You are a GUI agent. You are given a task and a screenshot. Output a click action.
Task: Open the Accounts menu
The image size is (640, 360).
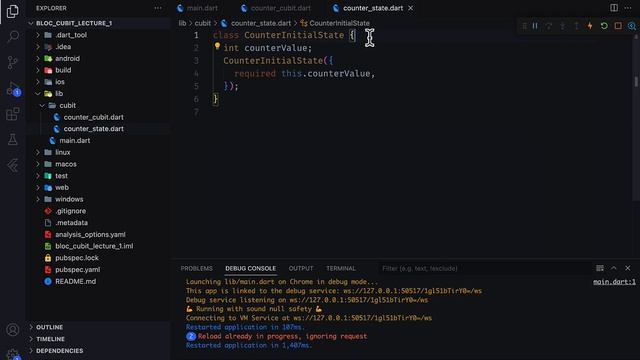[x=13, y=329]
